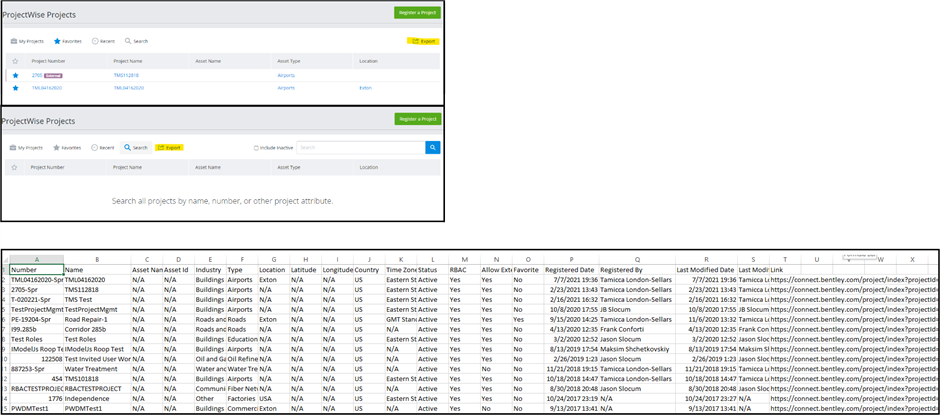The height and width of the screenshot is (415, 940).
Task: Select spreadsheet column Q header
Action: pyautogui.click(x=637, y=259)
